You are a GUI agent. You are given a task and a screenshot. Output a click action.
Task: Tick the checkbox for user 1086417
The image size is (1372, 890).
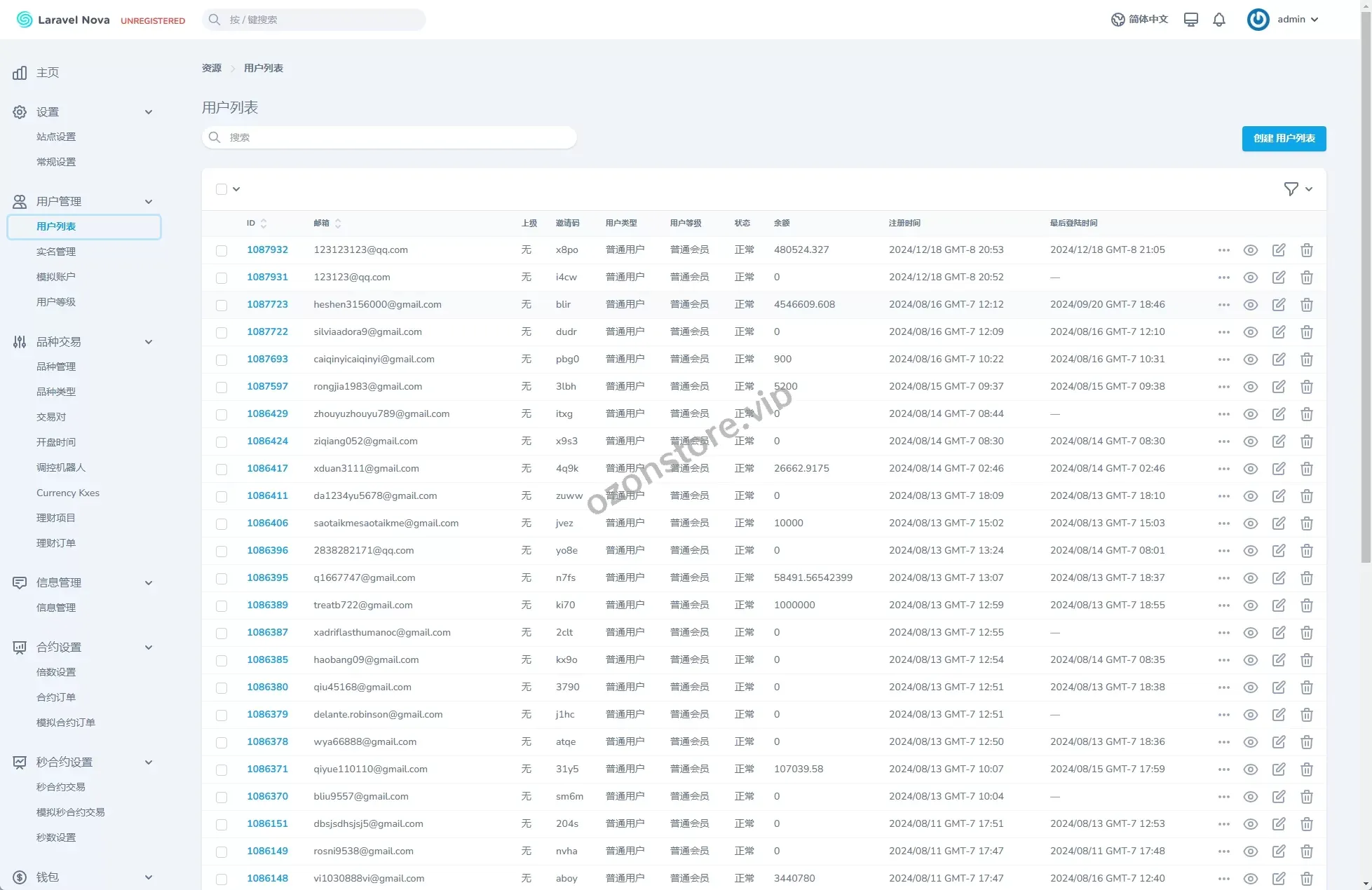222,469
